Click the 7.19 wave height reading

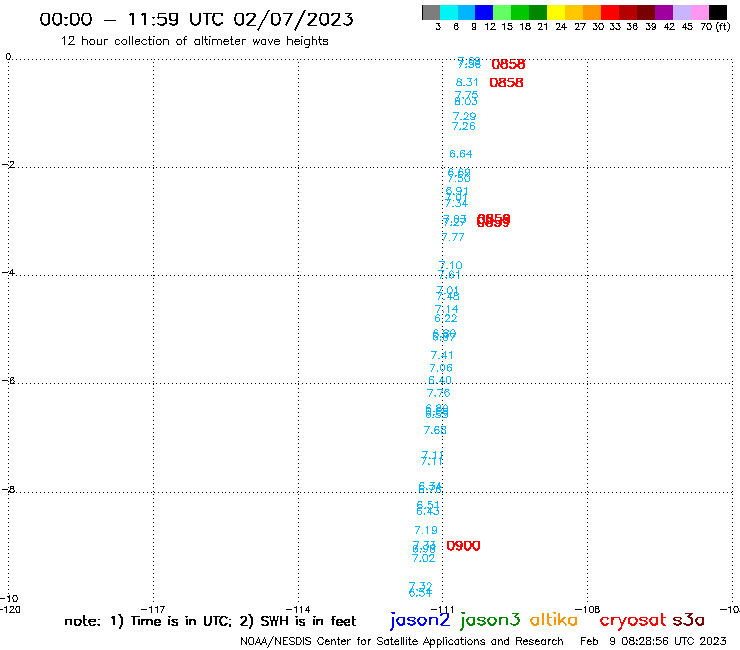coord(426,531)
